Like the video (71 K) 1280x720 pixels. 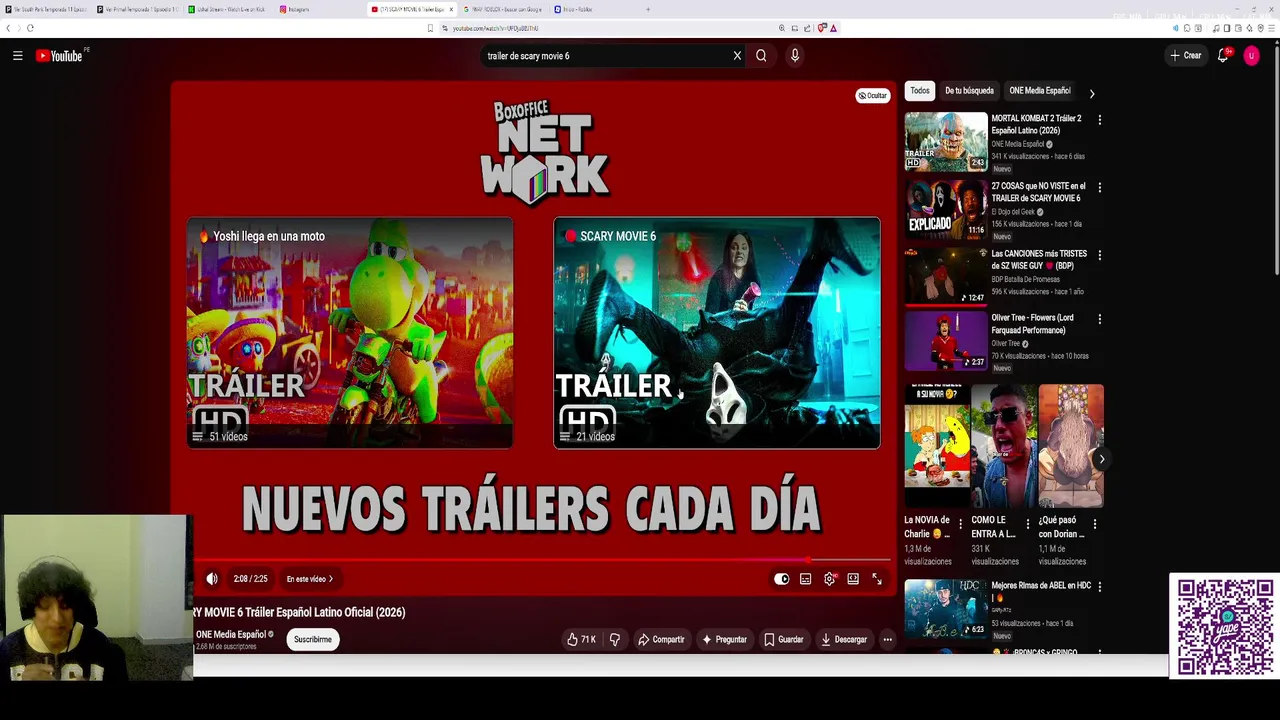(581, 640)
